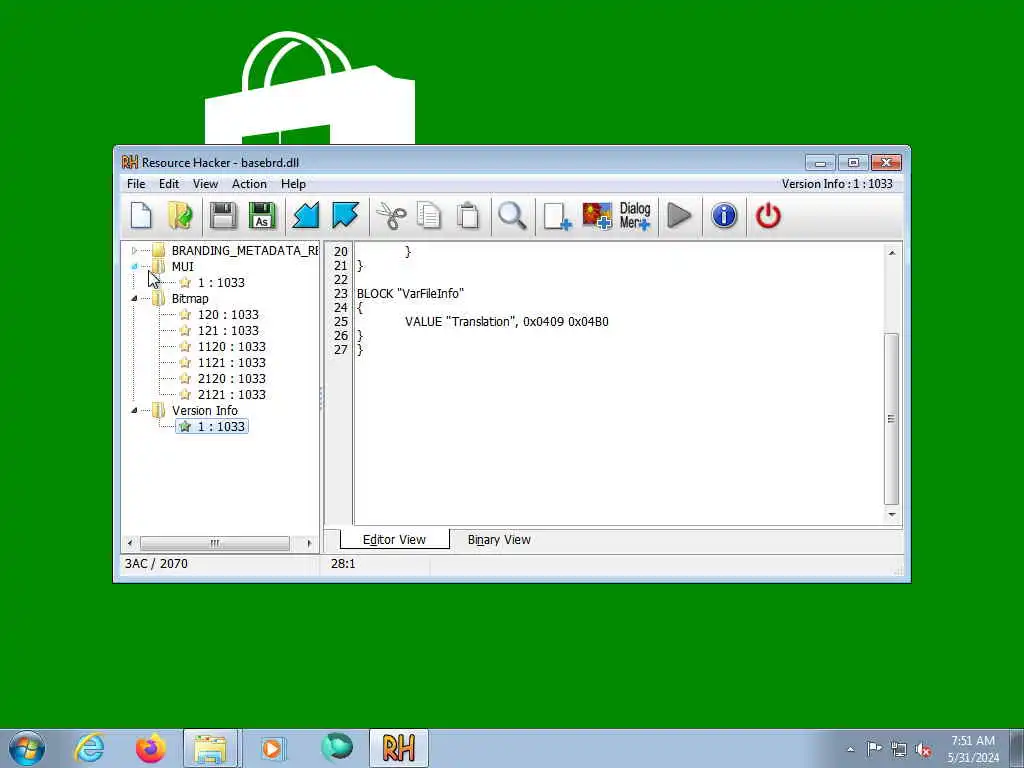Screen dimensions: 1024x768
Task: Click the editor vertical scrollbar thumb
Action: (891, 419)
